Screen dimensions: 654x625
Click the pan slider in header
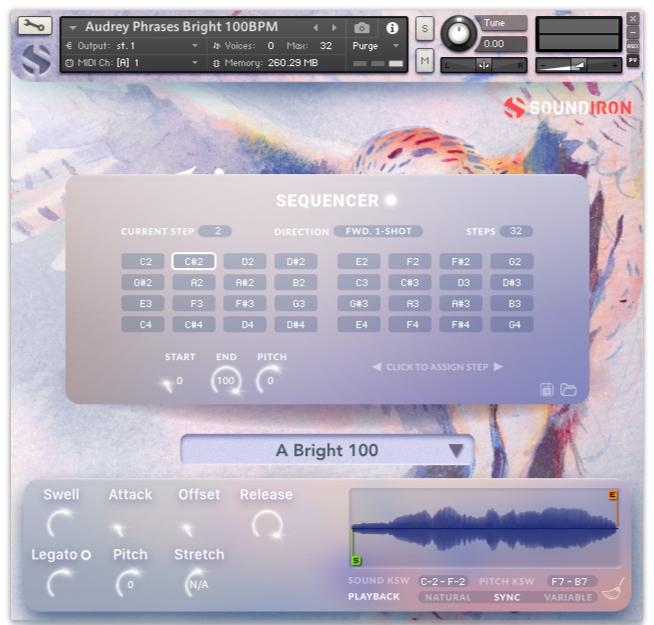point(484,65)
